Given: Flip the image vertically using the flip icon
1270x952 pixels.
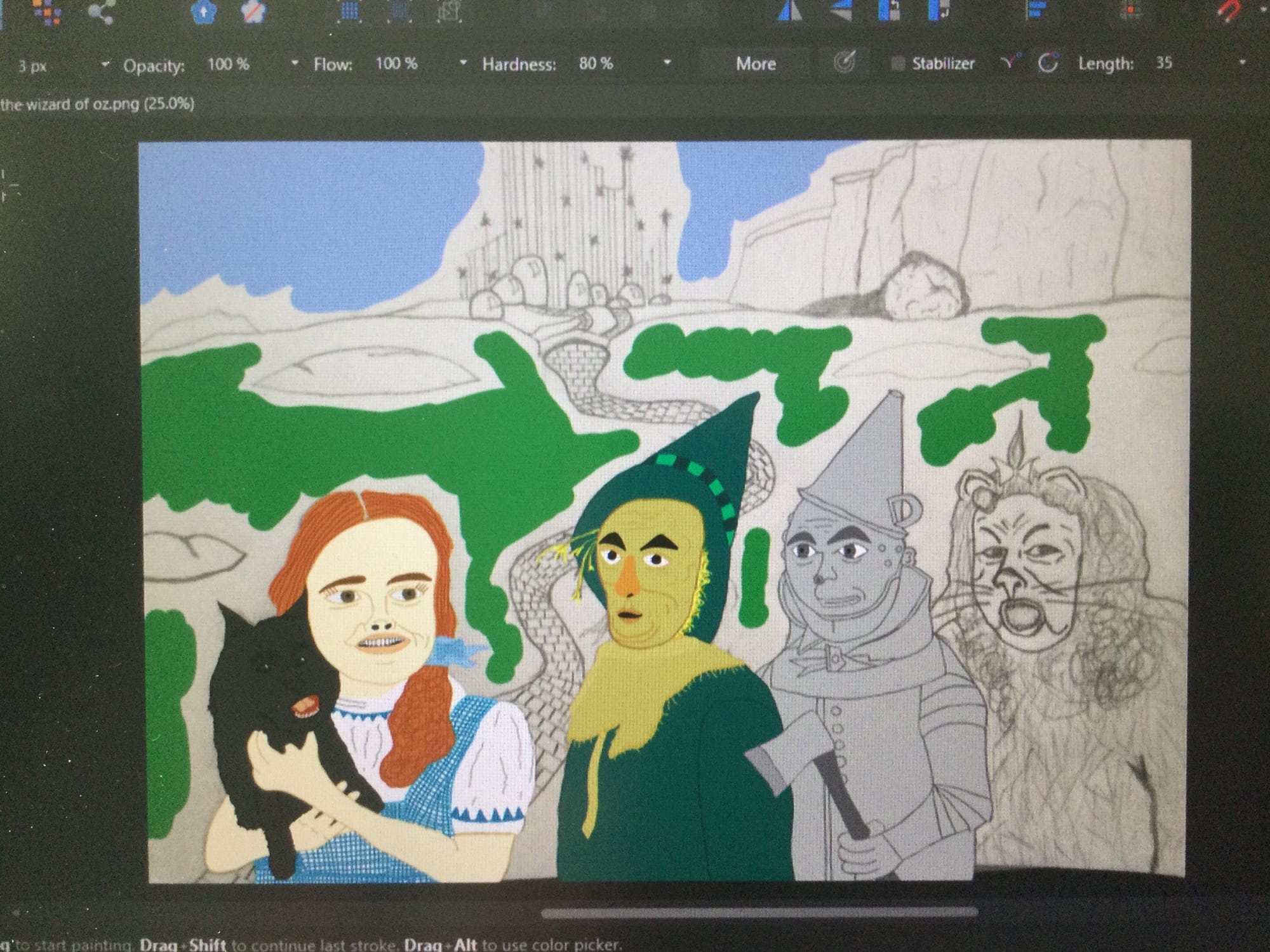Looking at the screenshot, I should pos(841,11).
